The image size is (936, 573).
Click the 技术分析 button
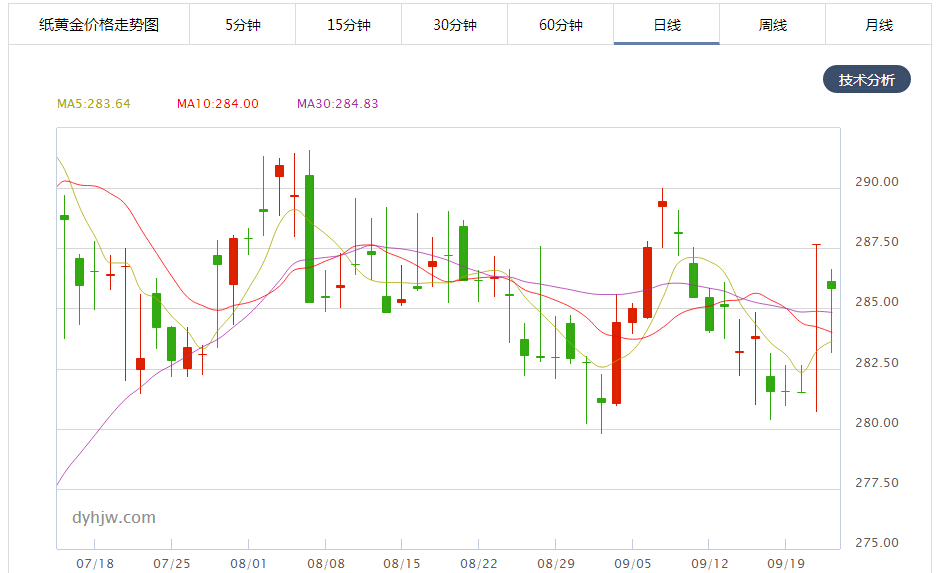pyautogui.click(x=867, y=79)
